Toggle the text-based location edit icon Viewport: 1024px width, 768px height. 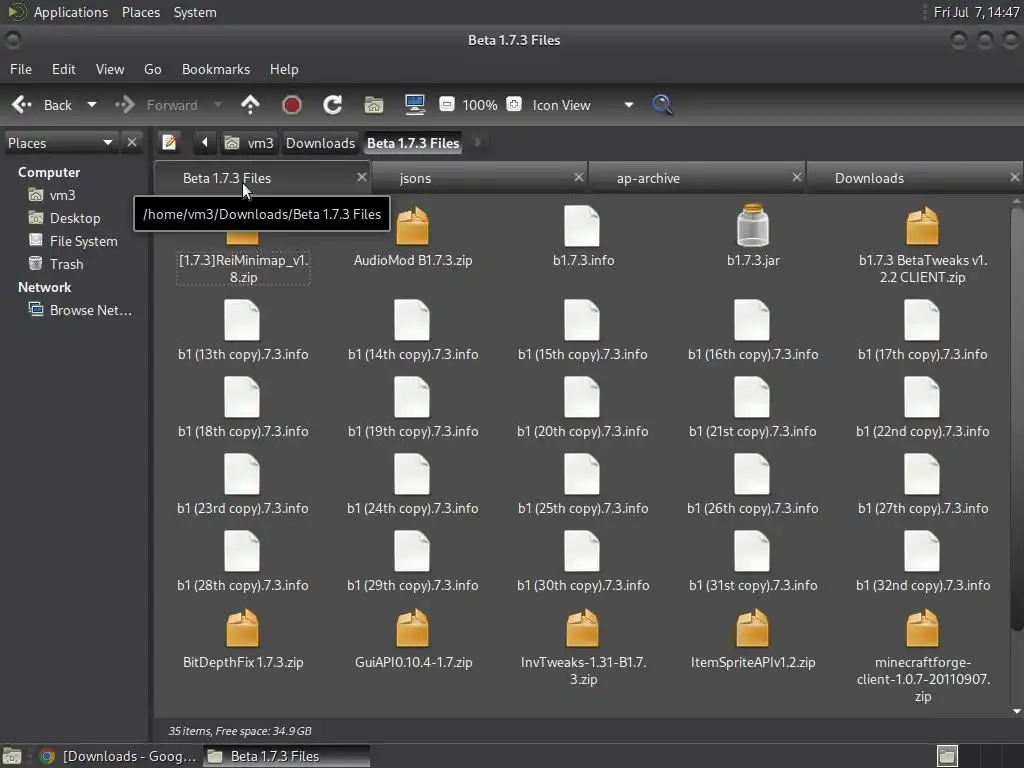(169, 142)
